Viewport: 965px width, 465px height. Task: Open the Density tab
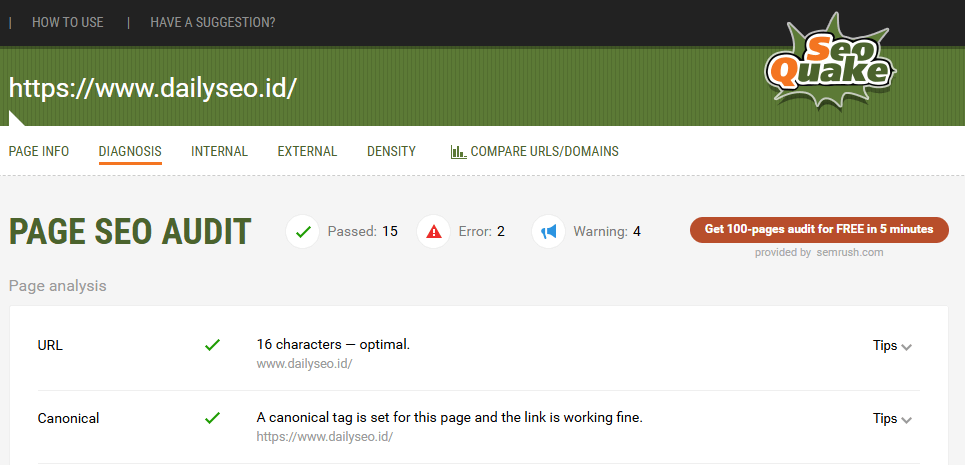pos(391,151)
